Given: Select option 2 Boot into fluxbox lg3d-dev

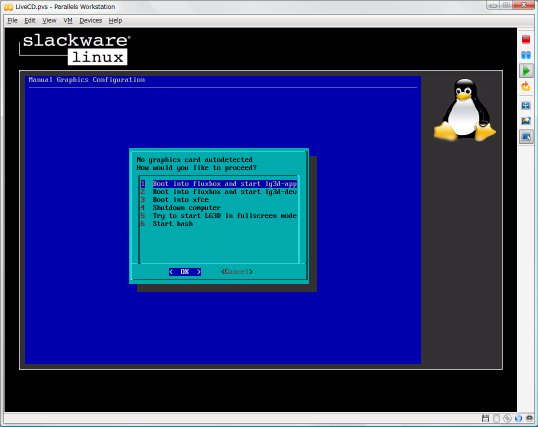Looking at the screenshot, I should pyautogui.click(x=219, y=192).
